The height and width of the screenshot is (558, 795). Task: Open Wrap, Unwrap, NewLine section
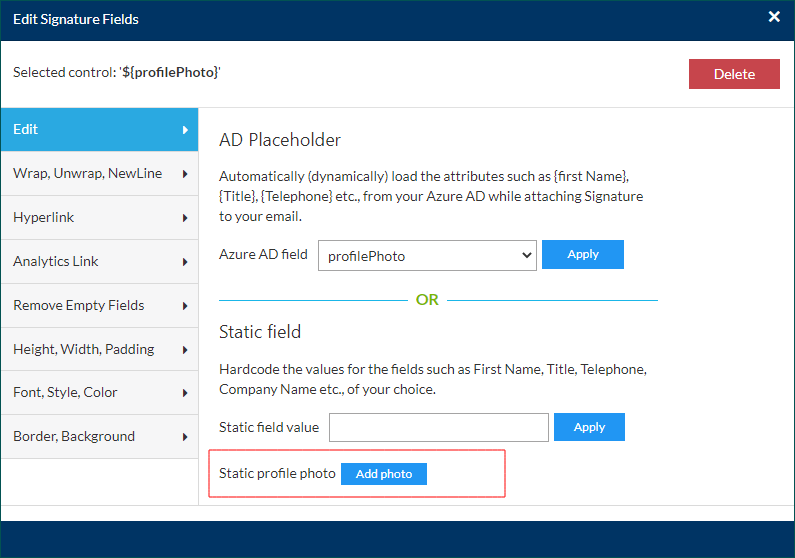point(99,173)
